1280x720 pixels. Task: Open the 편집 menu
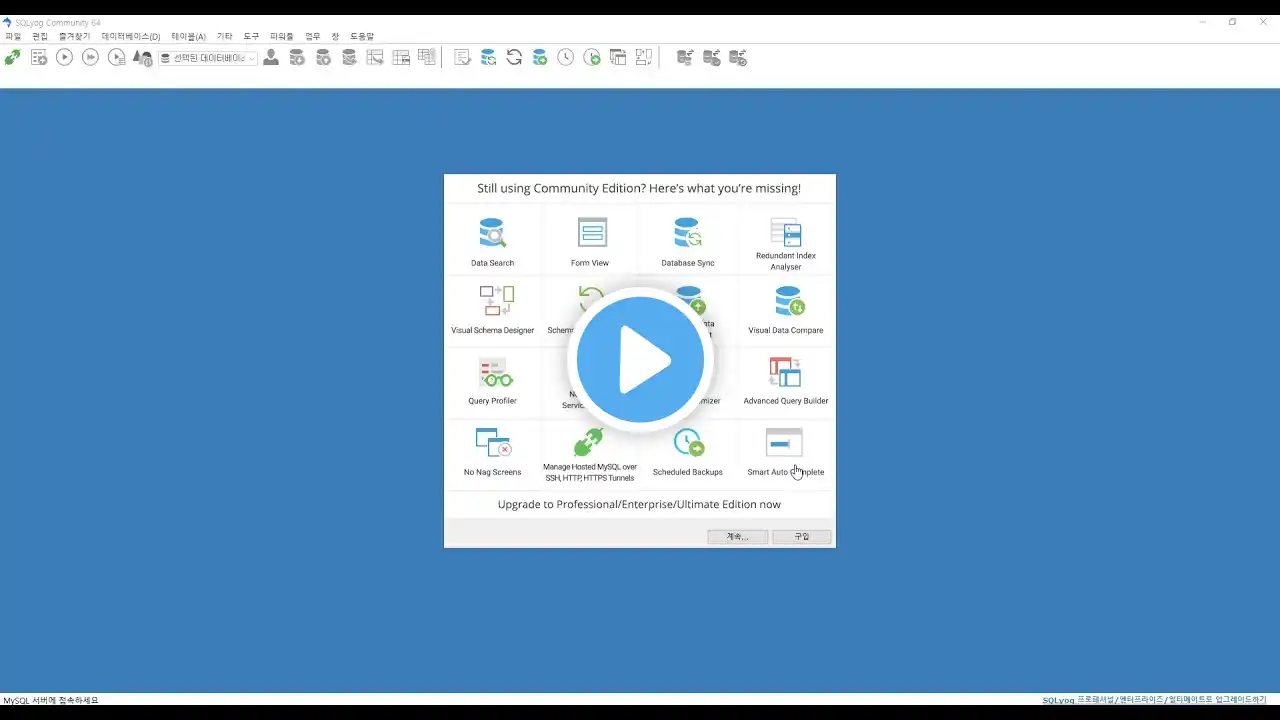(40, 36)
